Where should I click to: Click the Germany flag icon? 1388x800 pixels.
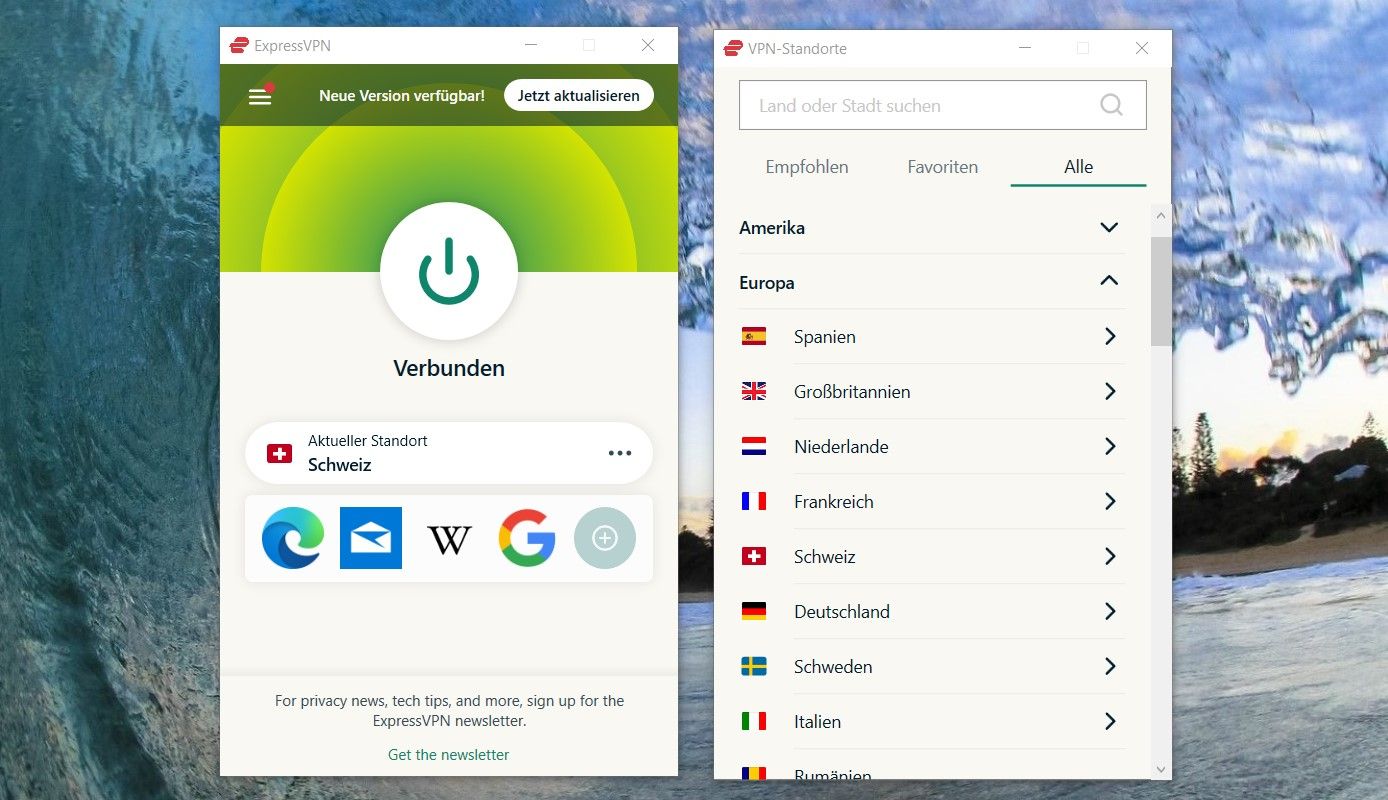click(754, 612)
